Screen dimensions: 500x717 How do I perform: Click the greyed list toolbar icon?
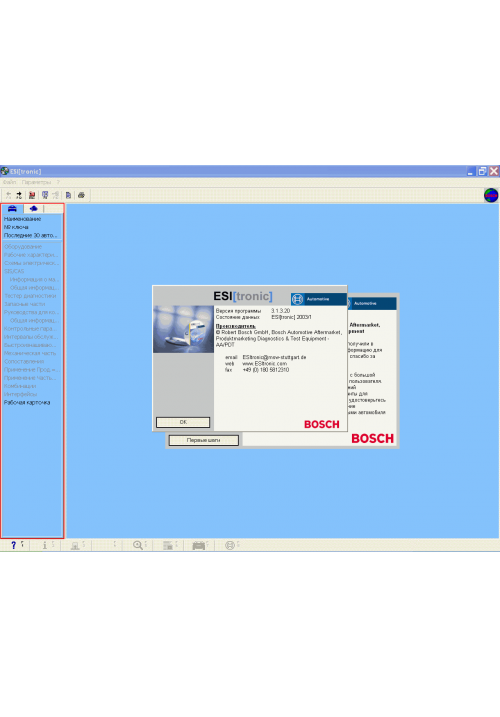click(x=56, y=195)
